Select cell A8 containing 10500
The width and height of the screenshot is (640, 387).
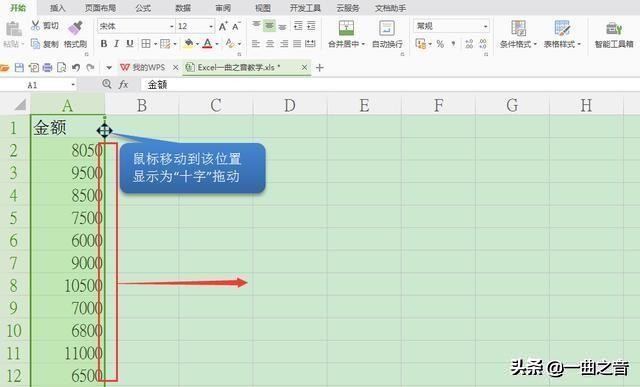click(x=68, y=285)
